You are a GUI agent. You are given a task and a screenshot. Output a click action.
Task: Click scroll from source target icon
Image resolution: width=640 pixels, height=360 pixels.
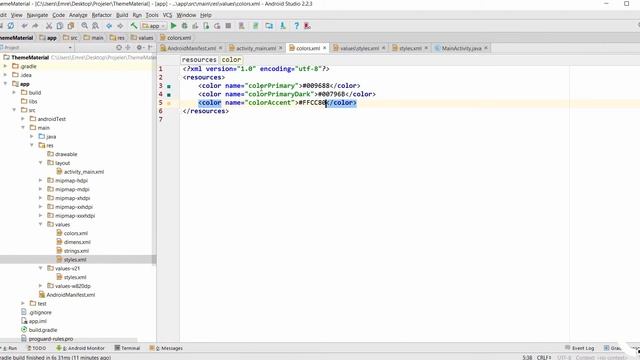(x=119, y=48)
